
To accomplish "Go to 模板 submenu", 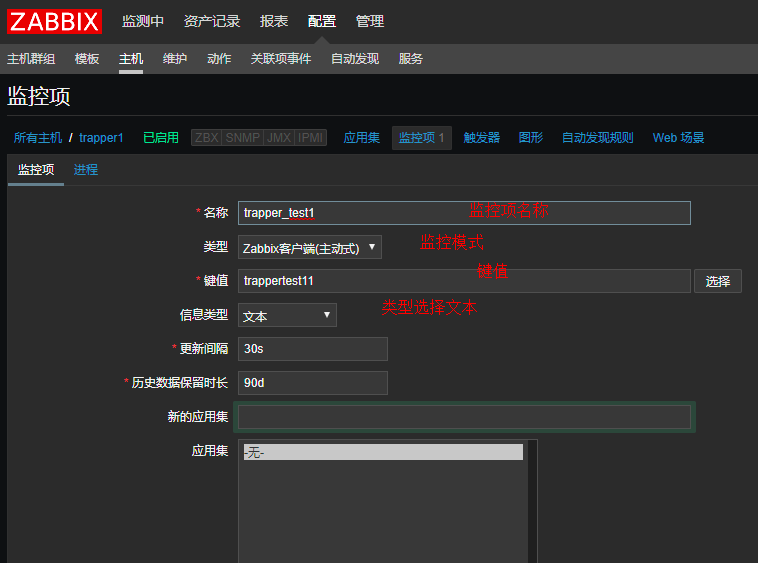I will click(87, 59).
